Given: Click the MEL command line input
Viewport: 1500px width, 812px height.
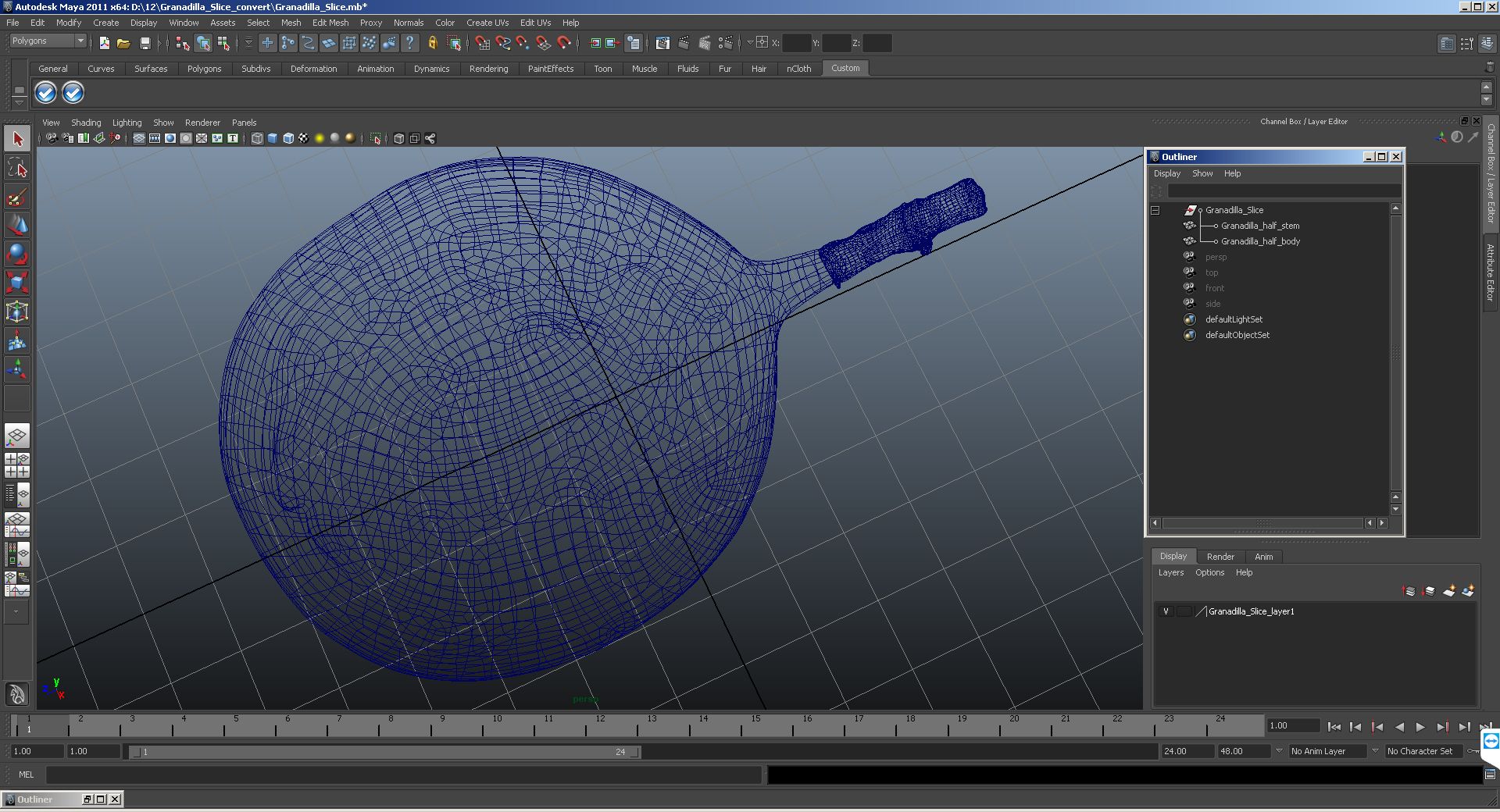Looking at the screenshot, I should coord(404,775).
